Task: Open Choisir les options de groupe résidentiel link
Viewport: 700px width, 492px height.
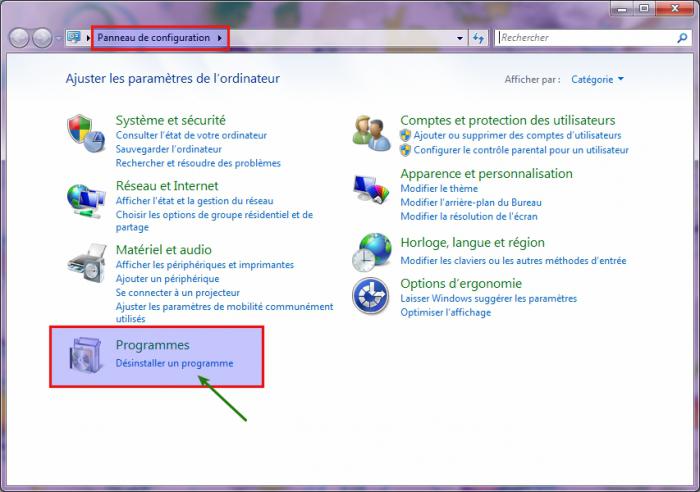Action: coord(214,221)
